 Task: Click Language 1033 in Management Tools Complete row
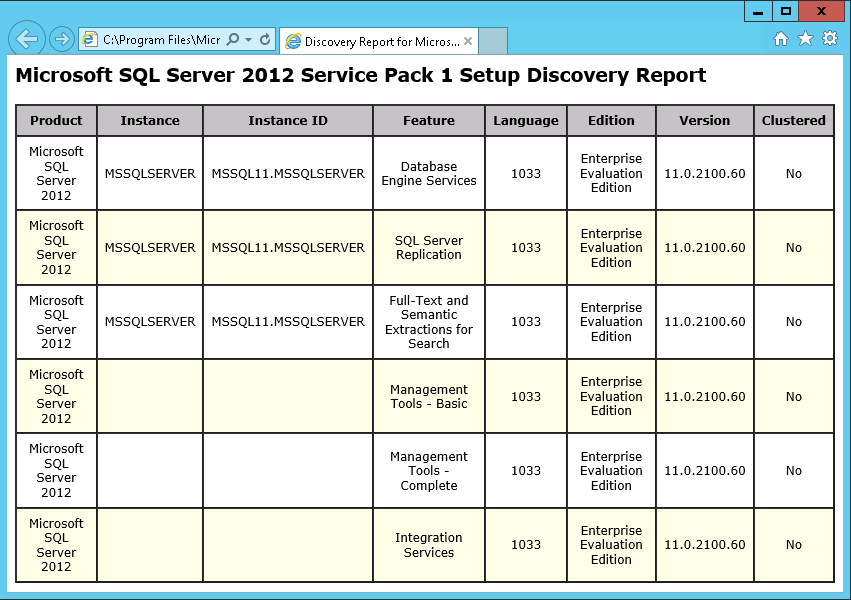pos(526,470)
